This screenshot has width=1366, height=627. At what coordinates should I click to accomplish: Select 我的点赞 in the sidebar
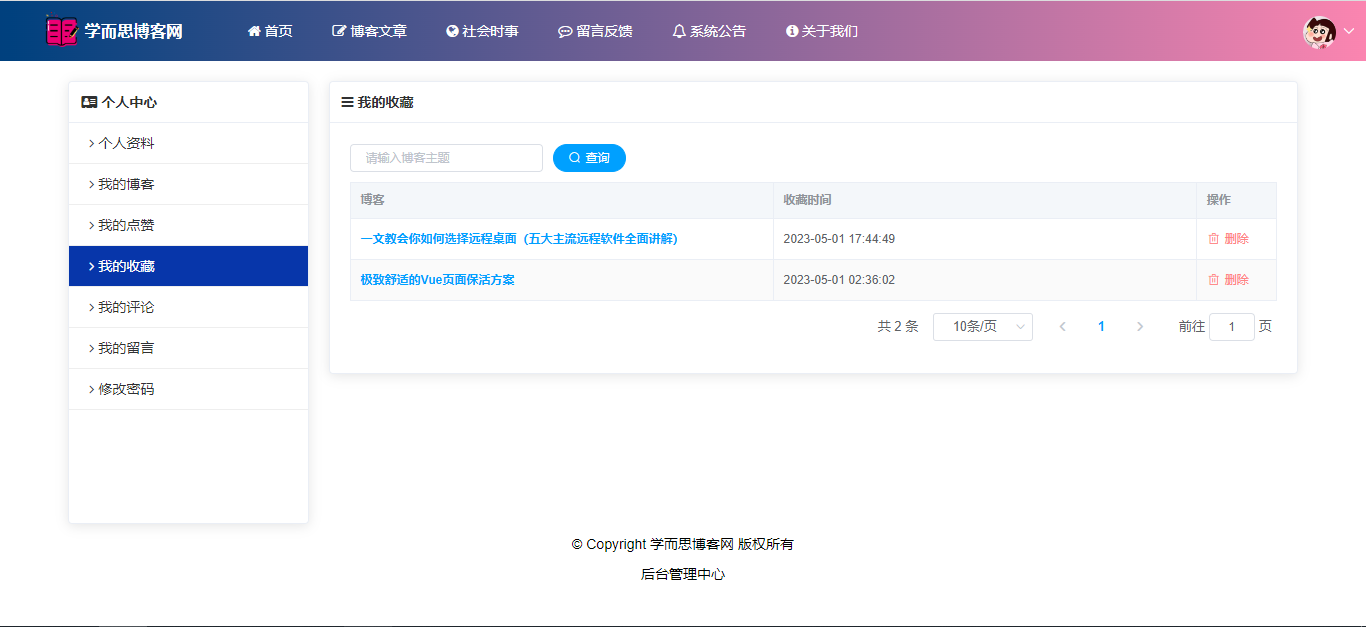point(126,225)
